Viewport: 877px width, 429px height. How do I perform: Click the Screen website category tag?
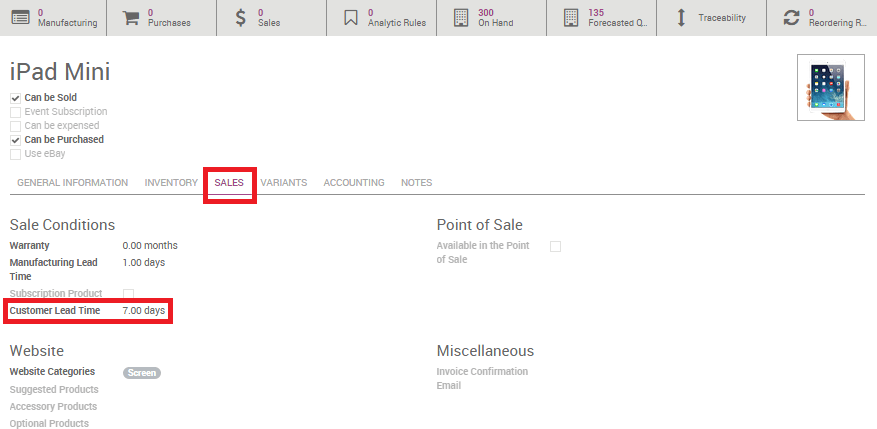pyautogui.click(x=142, y=372)
